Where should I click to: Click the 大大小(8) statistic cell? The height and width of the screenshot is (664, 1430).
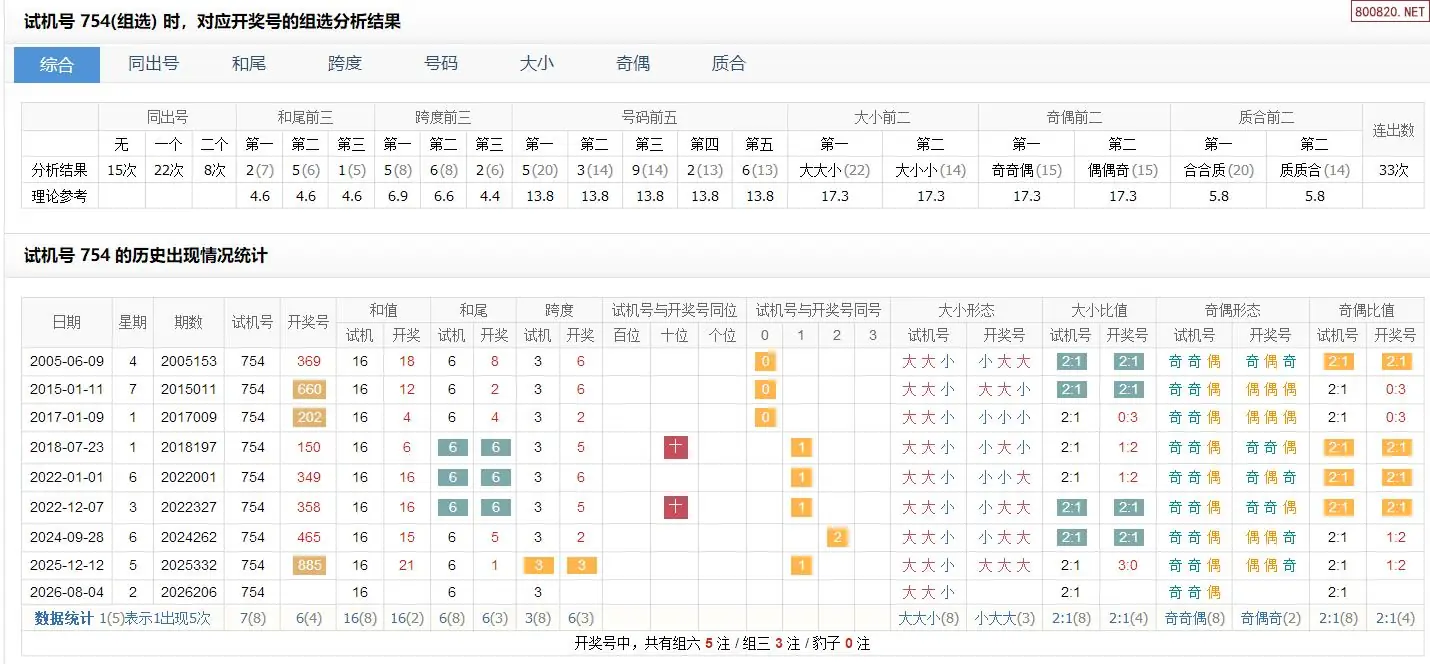(x=929, y=618)
